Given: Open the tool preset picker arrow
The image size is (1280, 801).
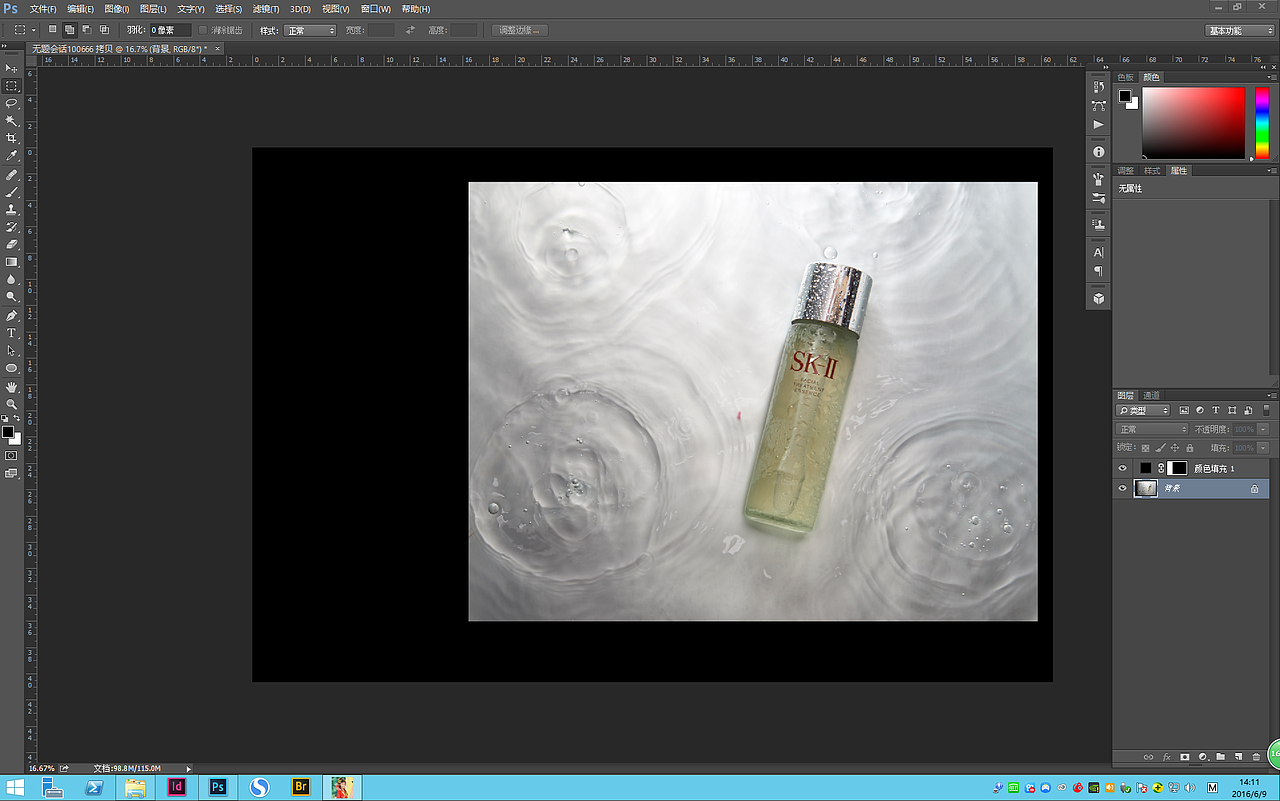Looking at the screenshot, I should (x=33, y=31).
